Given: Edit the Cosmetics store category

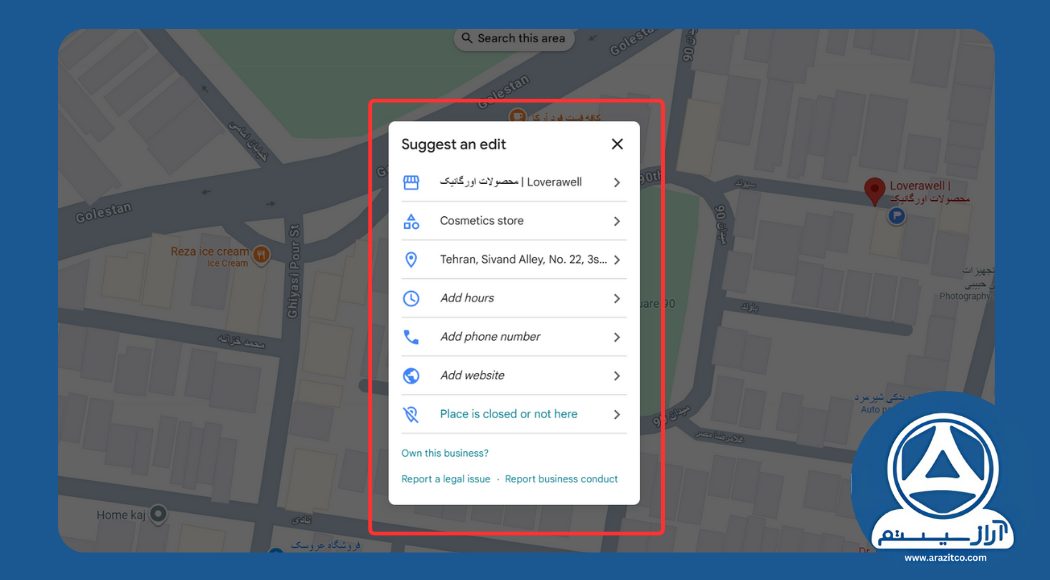Looking at the screenshot, I should (x=514, y=221).
